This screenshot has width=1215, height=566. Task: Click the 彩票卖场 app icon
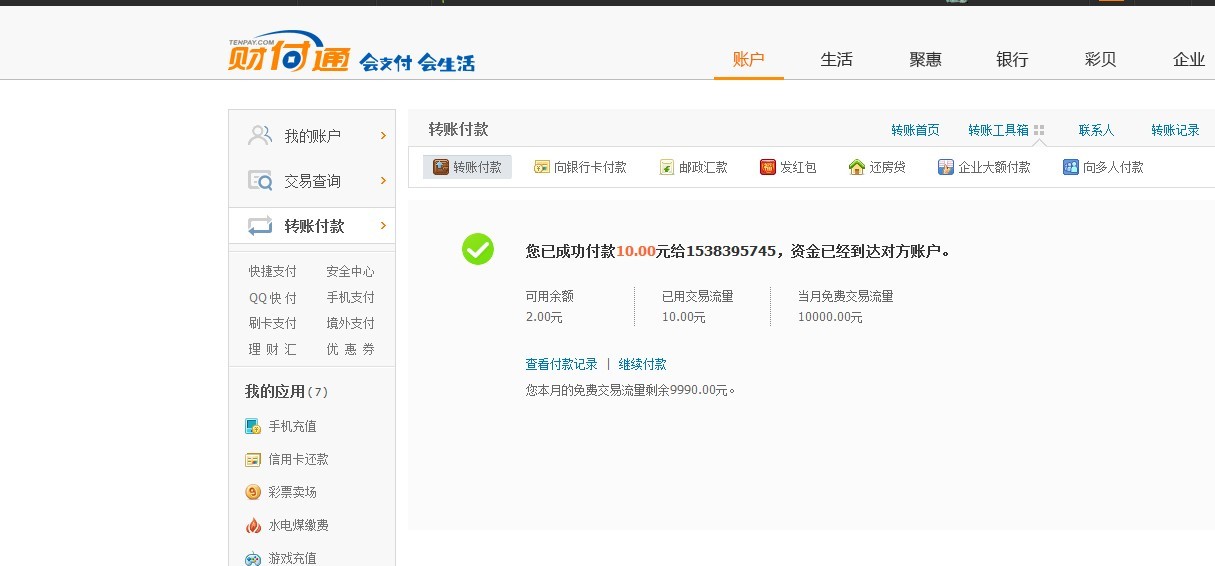coord(253,492)
